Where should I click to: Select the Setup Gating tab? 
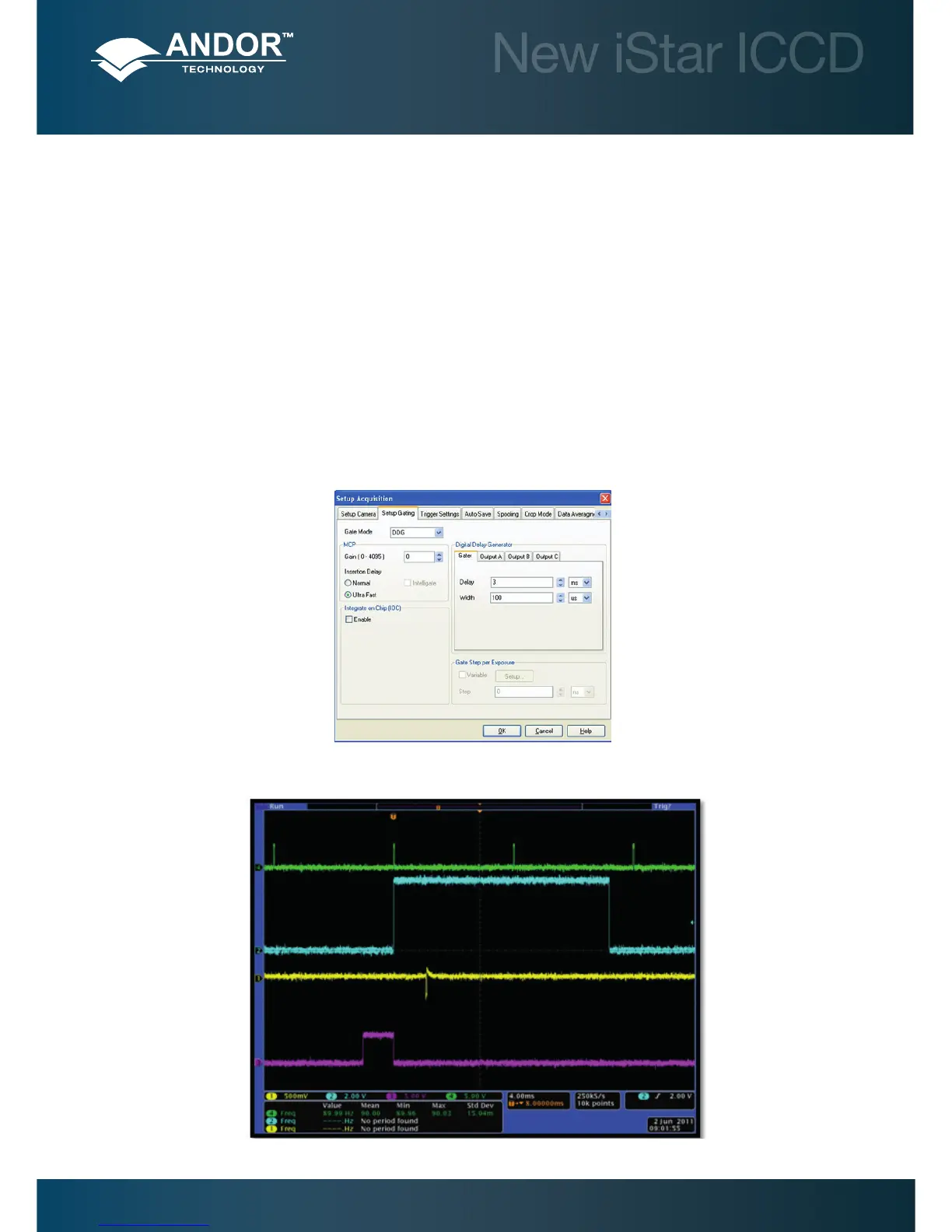point(398,513)
